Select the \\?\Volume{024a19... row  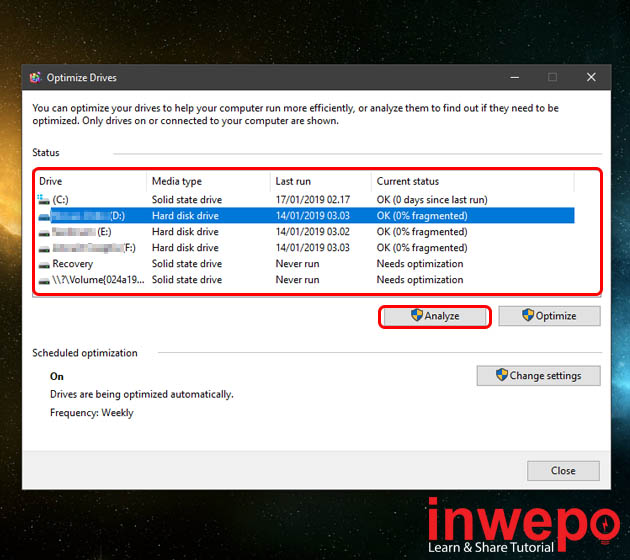305,280
